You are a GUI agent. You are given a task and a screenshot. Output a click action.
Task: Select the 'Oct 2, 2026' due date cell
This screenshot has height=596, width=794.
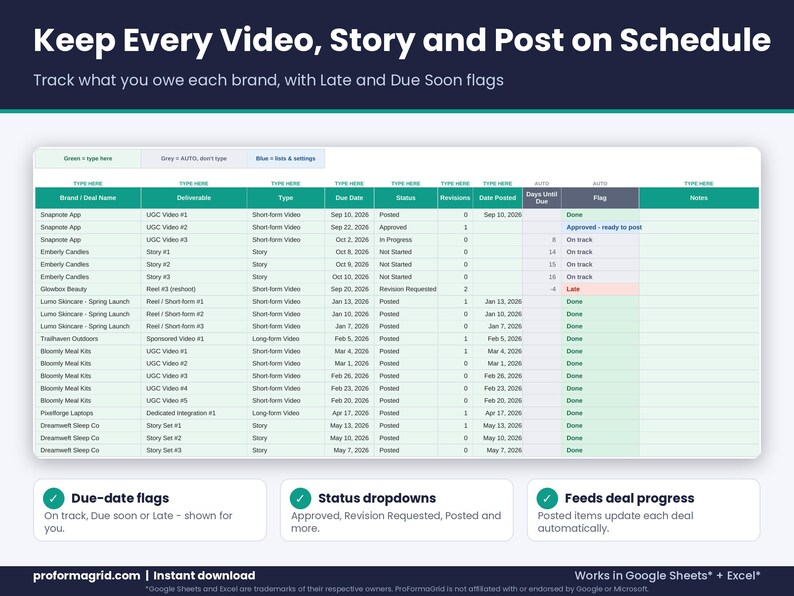[x=349, y=240]
